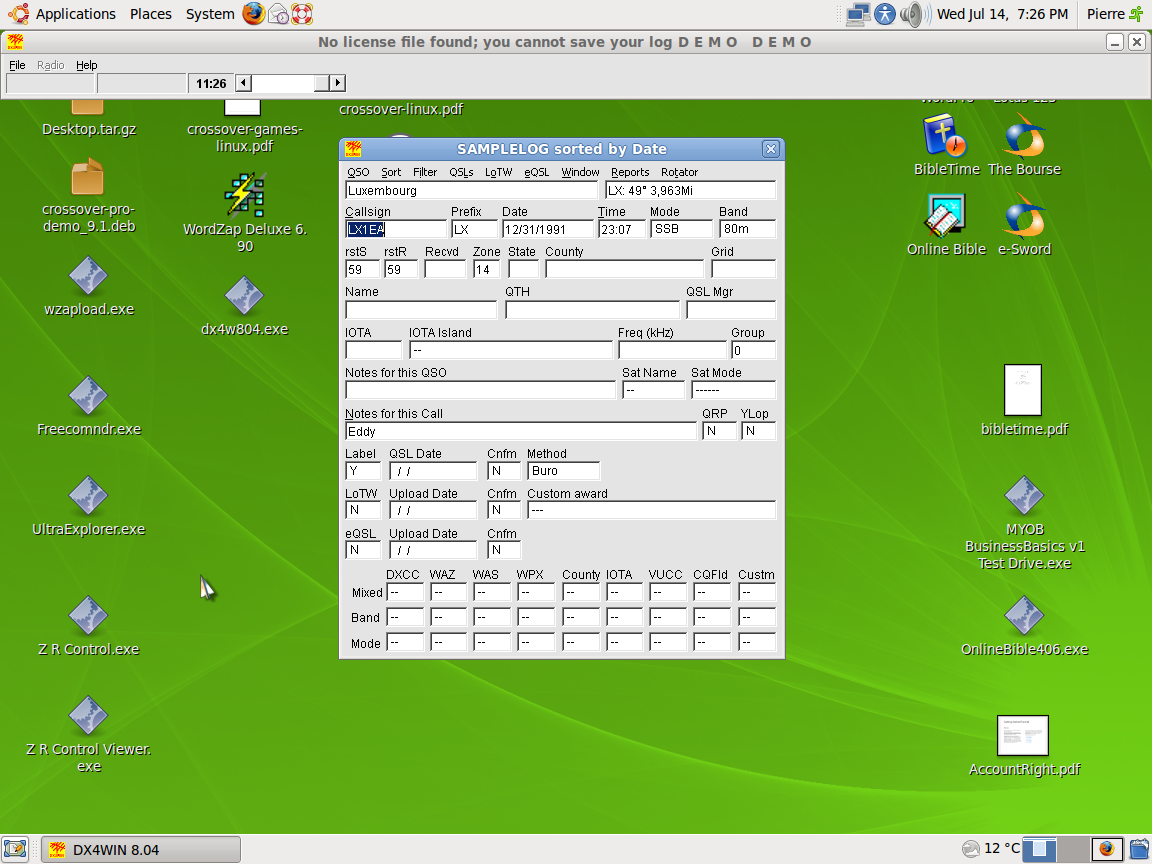Screen dimensions: 1152x864
Task: Open the System menu
Action: (x=210, y=14)
